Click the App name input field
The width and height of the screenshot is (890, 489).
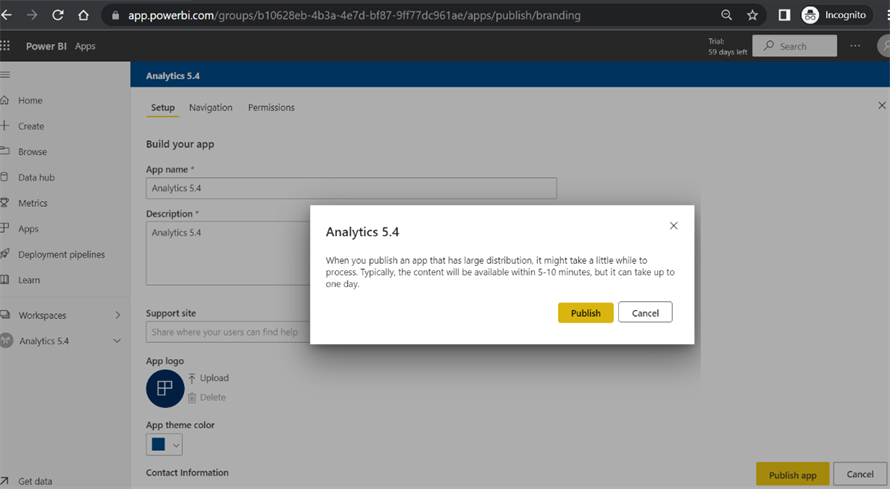coord(351,188)
